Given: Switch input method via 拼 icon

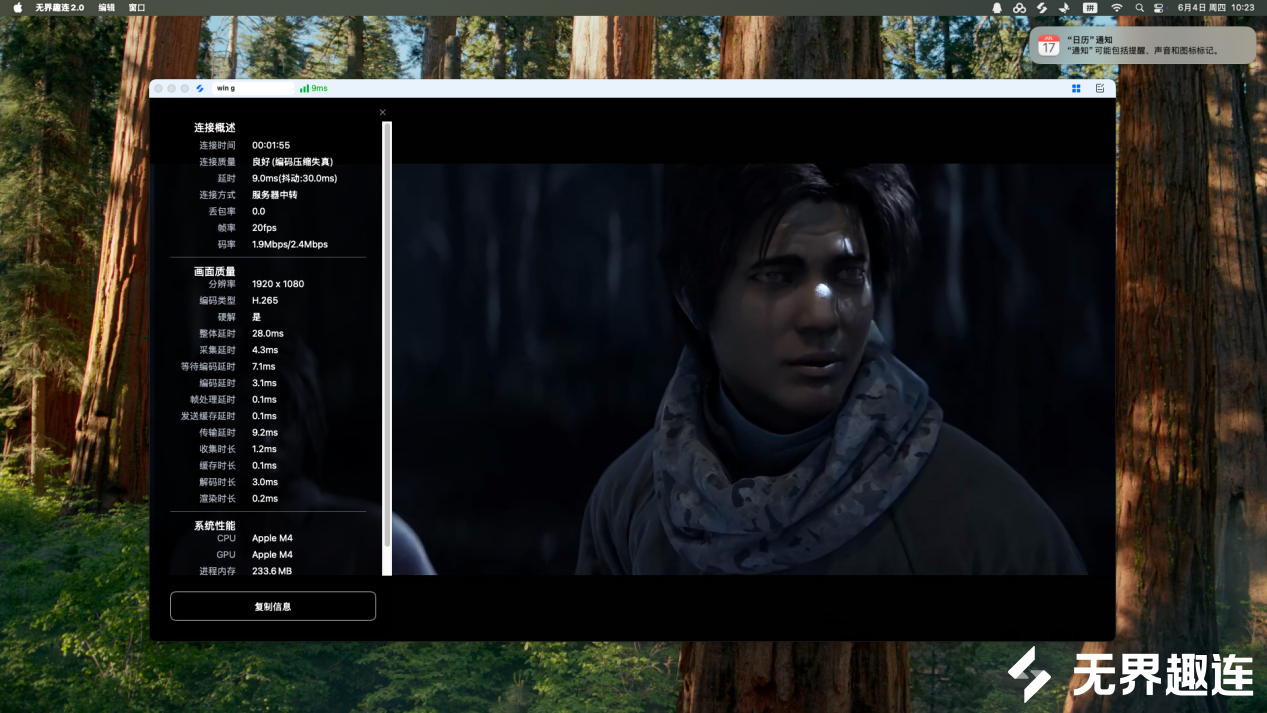Looking at the screenshot, I should coord(1090,7).
